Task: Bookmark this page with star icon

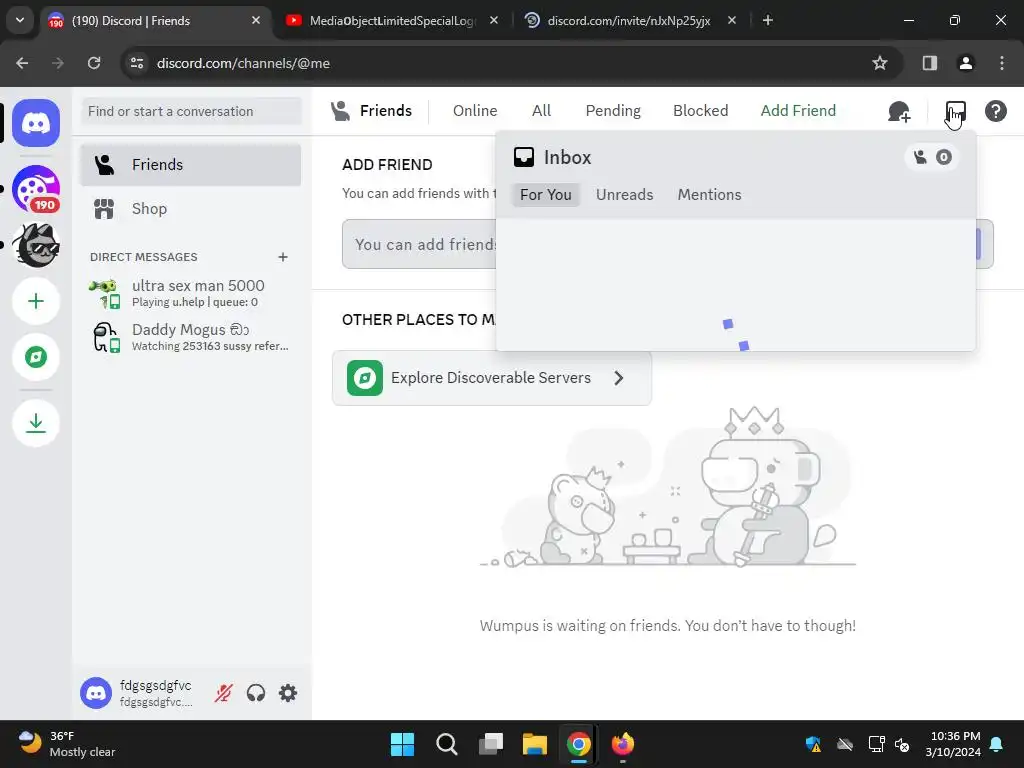Action: point(880,63)
